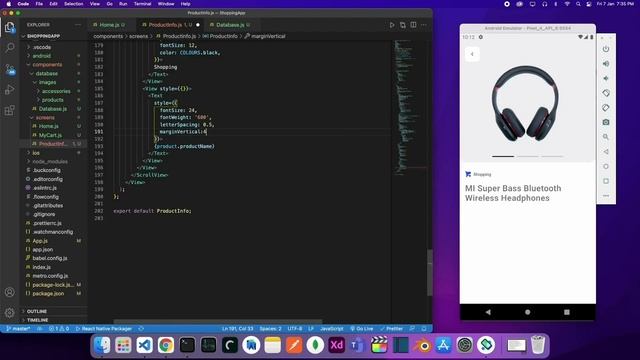
Task: Open MyCart.js in the explorer
Action: [50, 135]
